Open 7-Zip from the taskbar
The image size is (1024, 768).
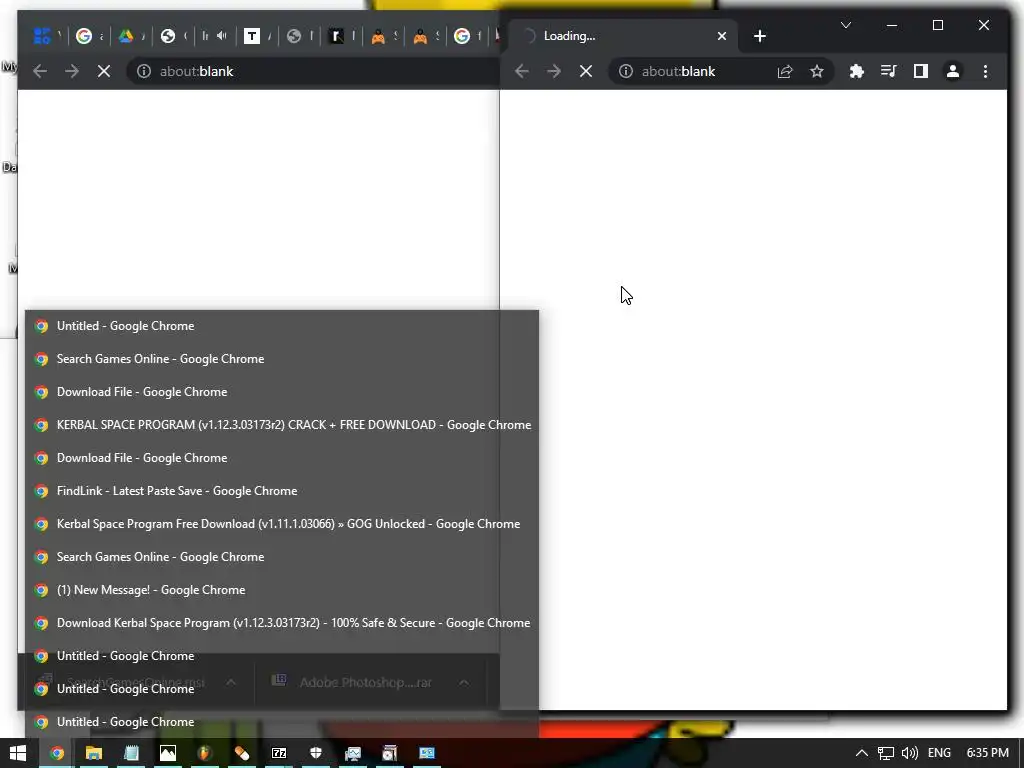[279, 753]
